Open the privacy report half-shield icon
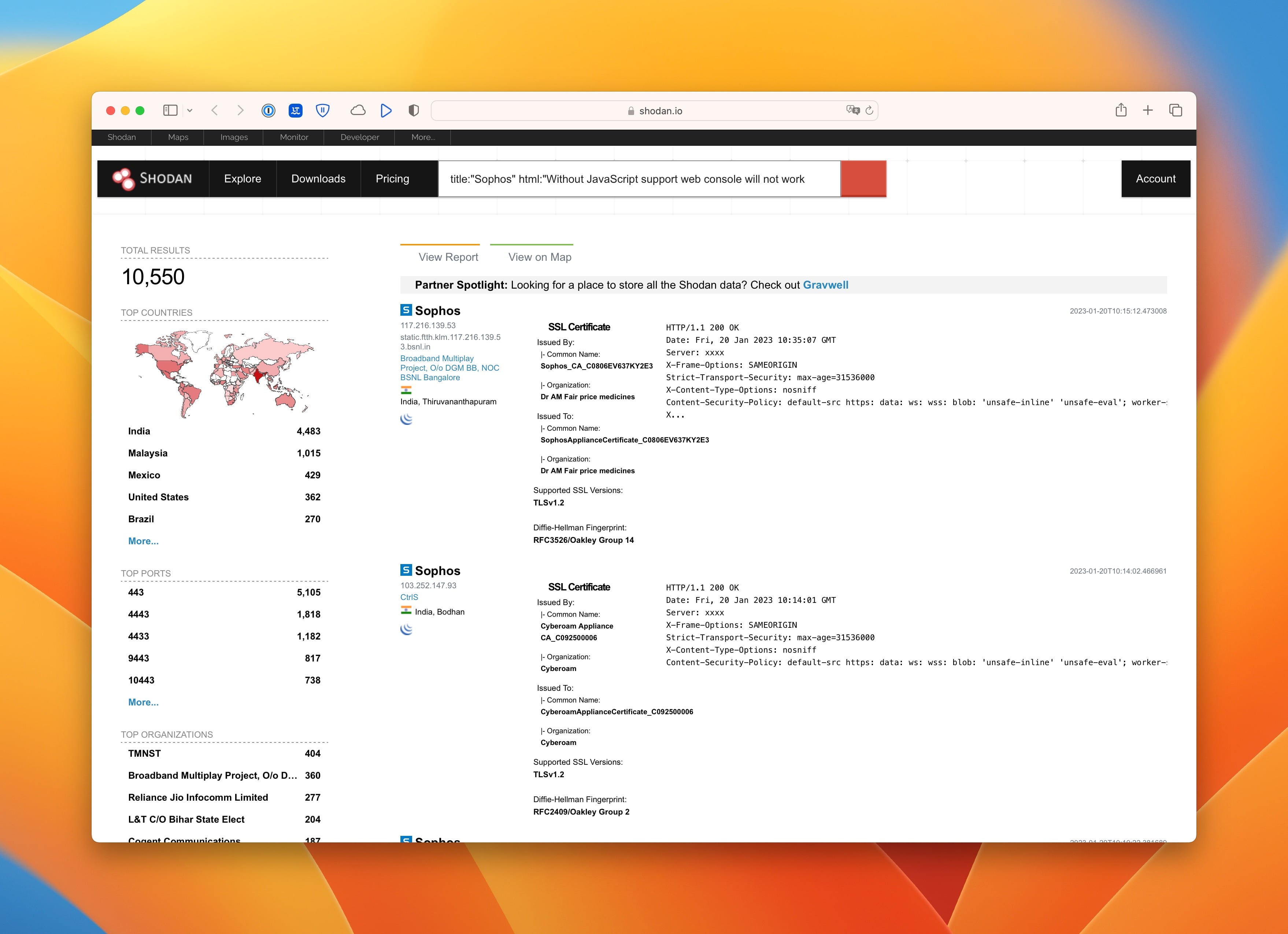The width and height of the screenshot is (1288, 934). click(x=414, y=111)
